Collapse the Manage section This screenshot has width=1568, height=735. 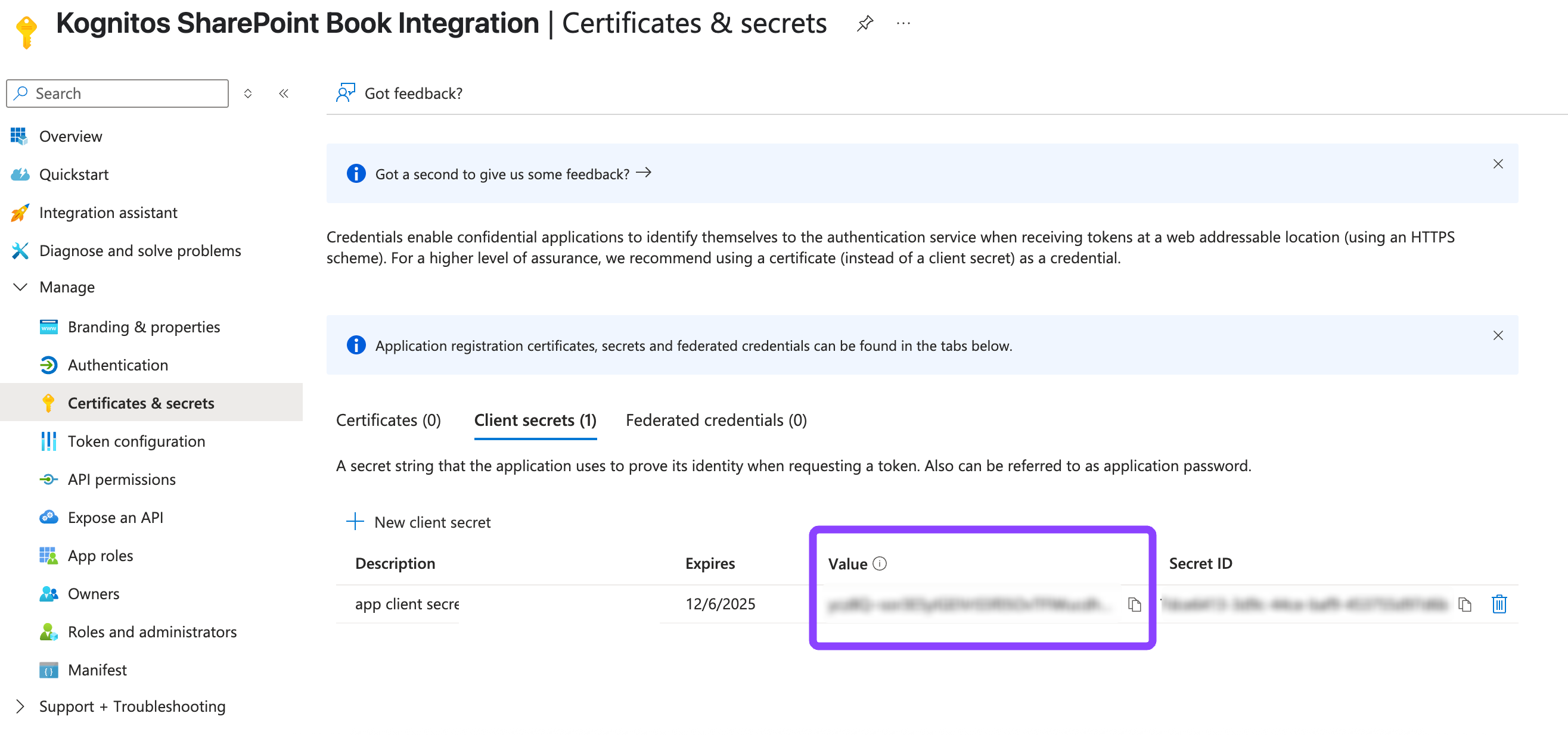click(x=20, y=286)
